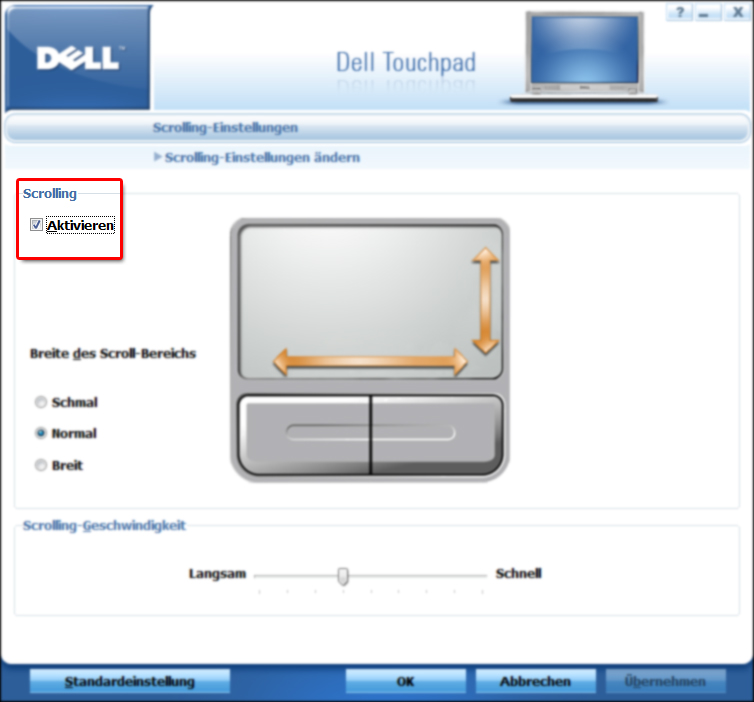Click the horizontal scroll arrow on the touchpad

370,362
